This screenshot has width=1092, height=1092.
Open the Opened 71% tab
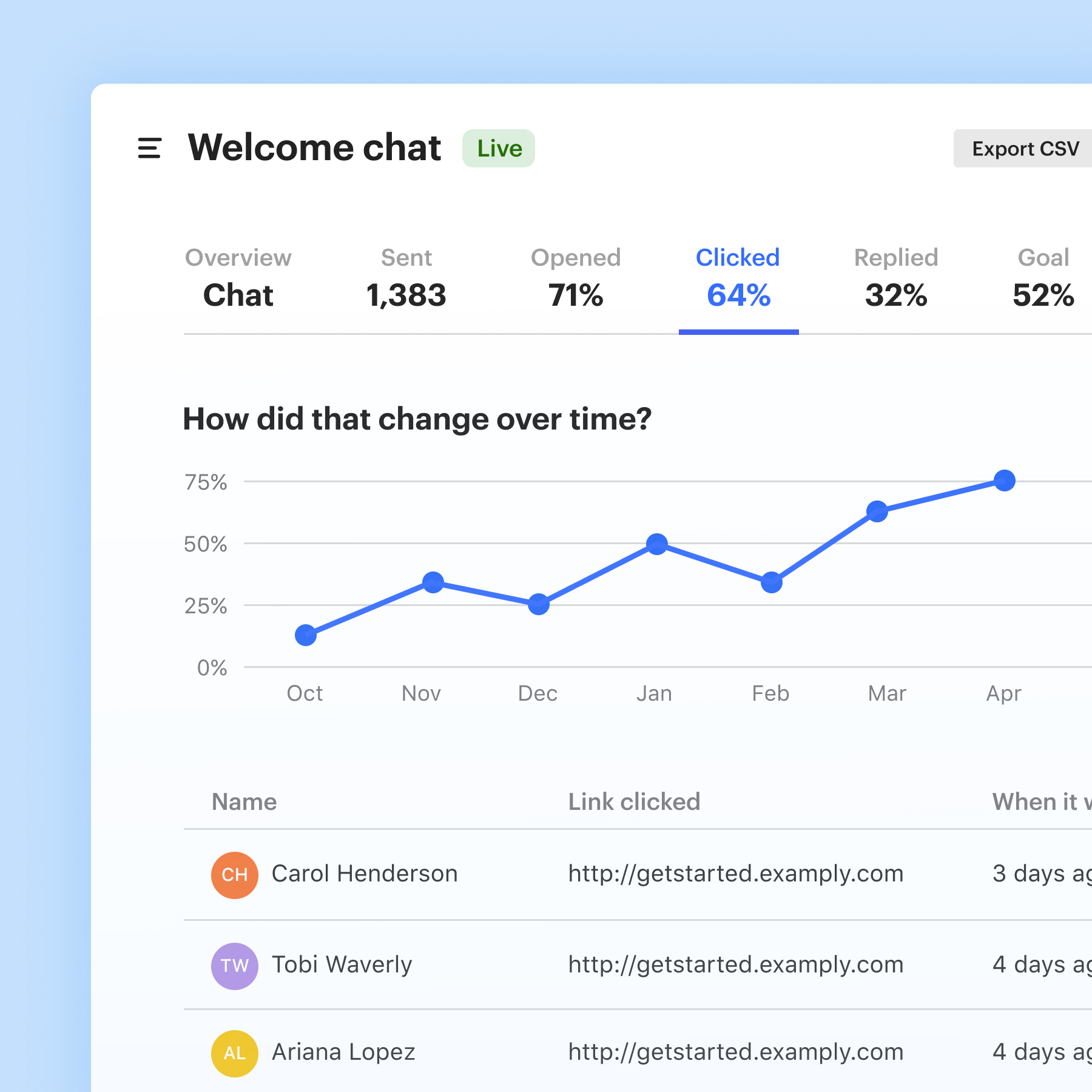point(576,279)
